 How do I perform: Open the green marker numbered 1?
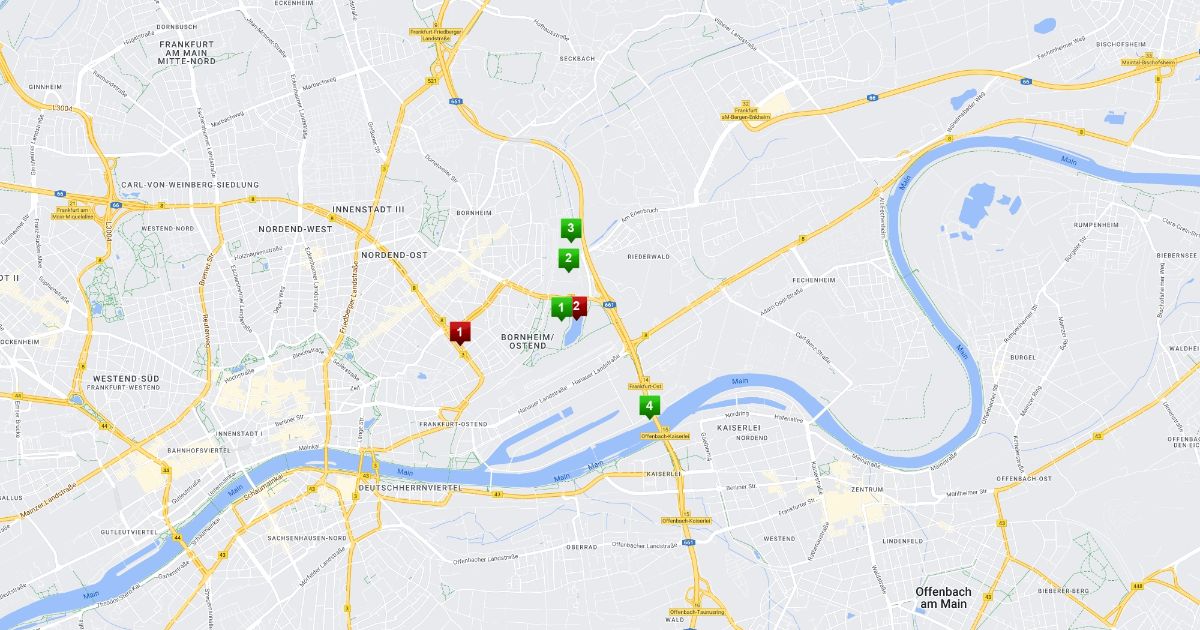coord(560,307)
